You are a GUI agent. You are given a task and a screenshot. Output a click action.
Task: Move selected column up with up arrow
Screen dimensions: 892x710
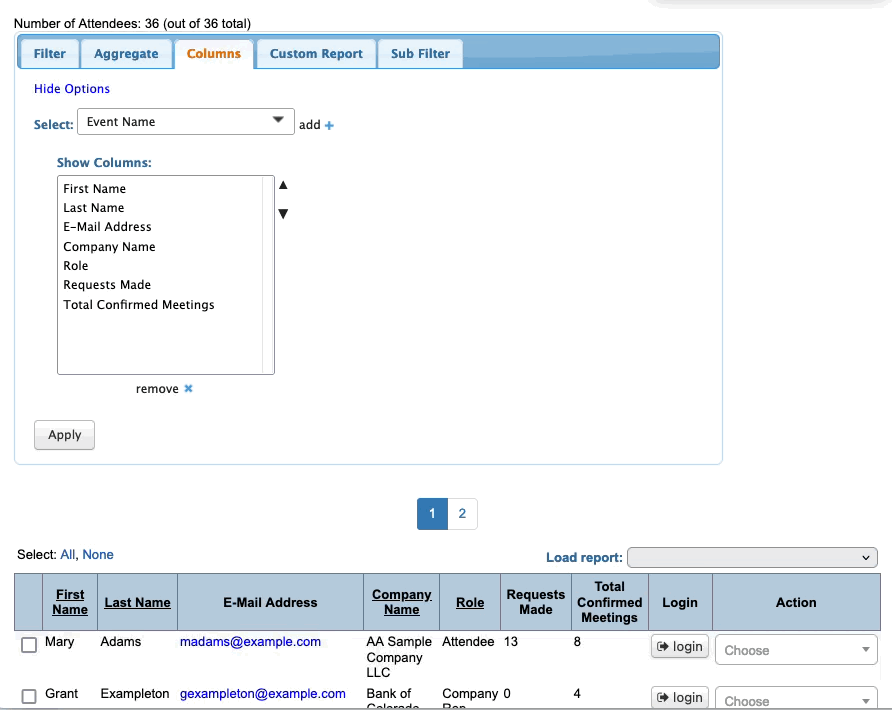(283, 185)
